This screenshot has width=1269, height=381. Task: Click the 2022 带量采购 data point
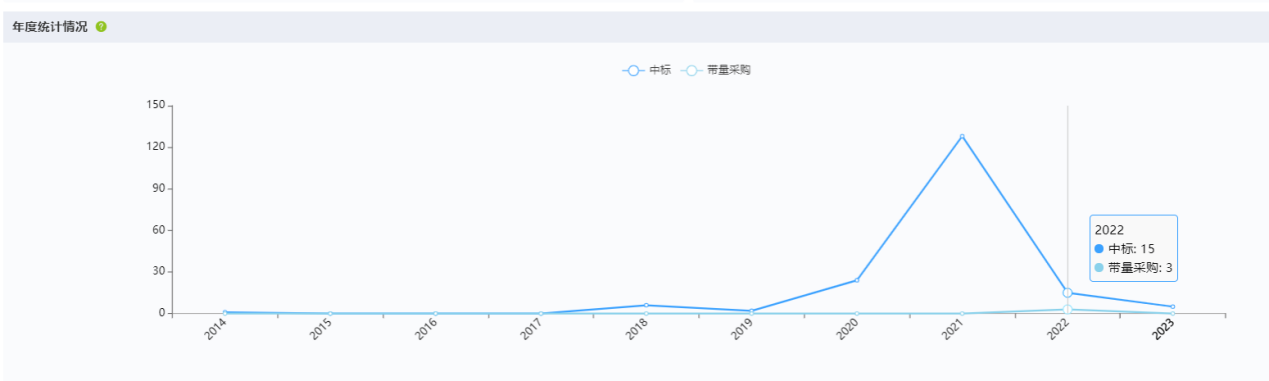(x=1067, y=309)
